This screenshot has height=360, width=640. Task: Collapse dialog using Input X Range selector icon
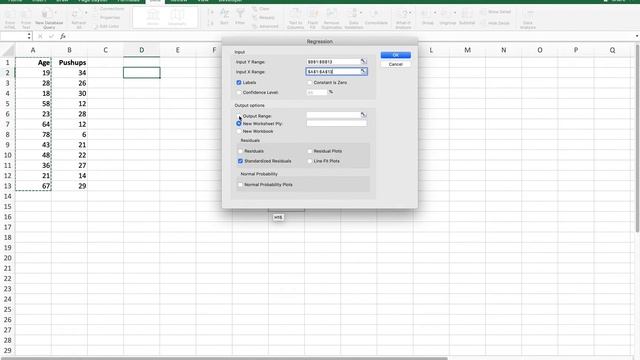click(363, 71)
